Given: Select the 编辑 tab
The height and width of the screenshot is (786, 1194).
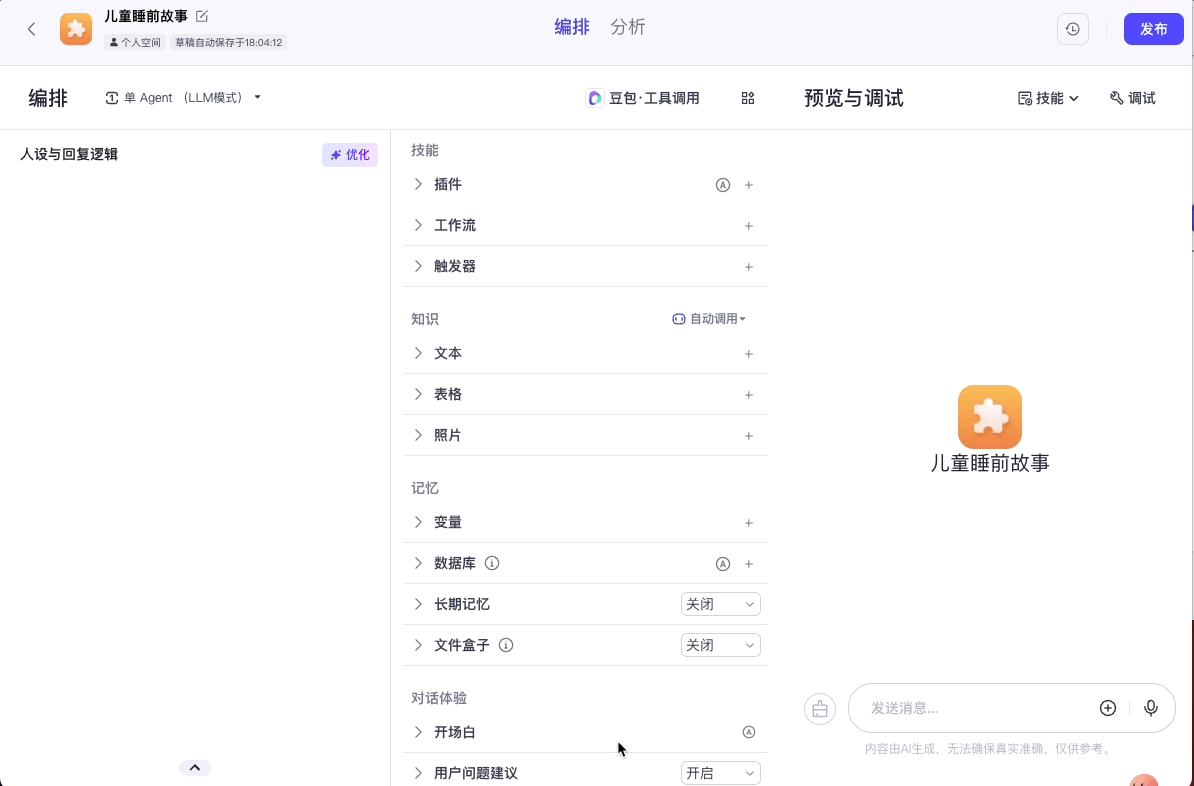Looking at the screenshot, I should click(x=571, y=27).
